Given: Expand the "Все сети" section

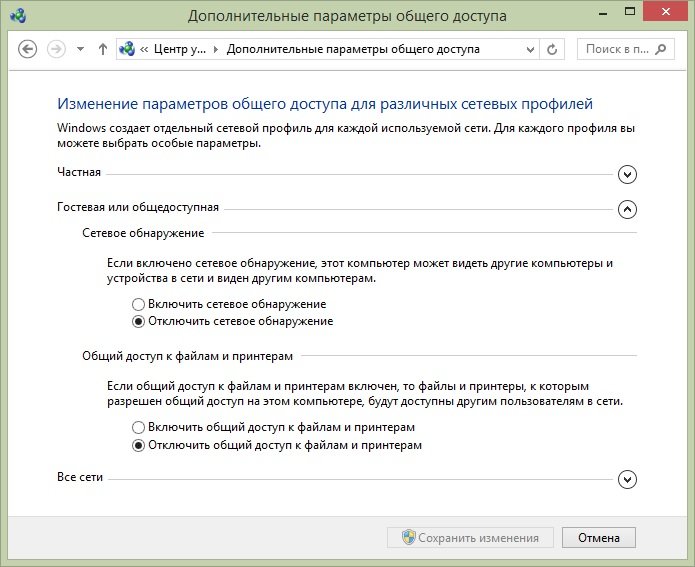Looking at the screenshot, I should pyautogui.click(x=627, y=479).
